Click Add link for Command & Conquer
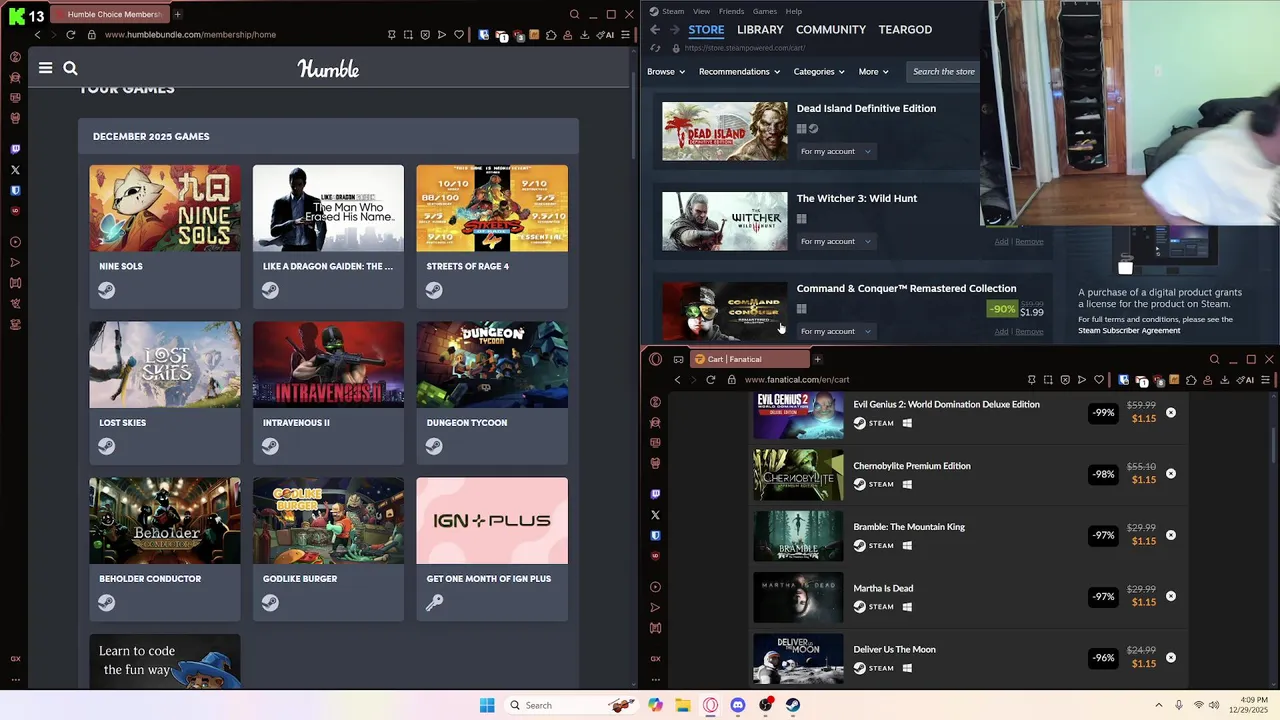This screenshot has width=1280, height=720. coord(1001,331)
